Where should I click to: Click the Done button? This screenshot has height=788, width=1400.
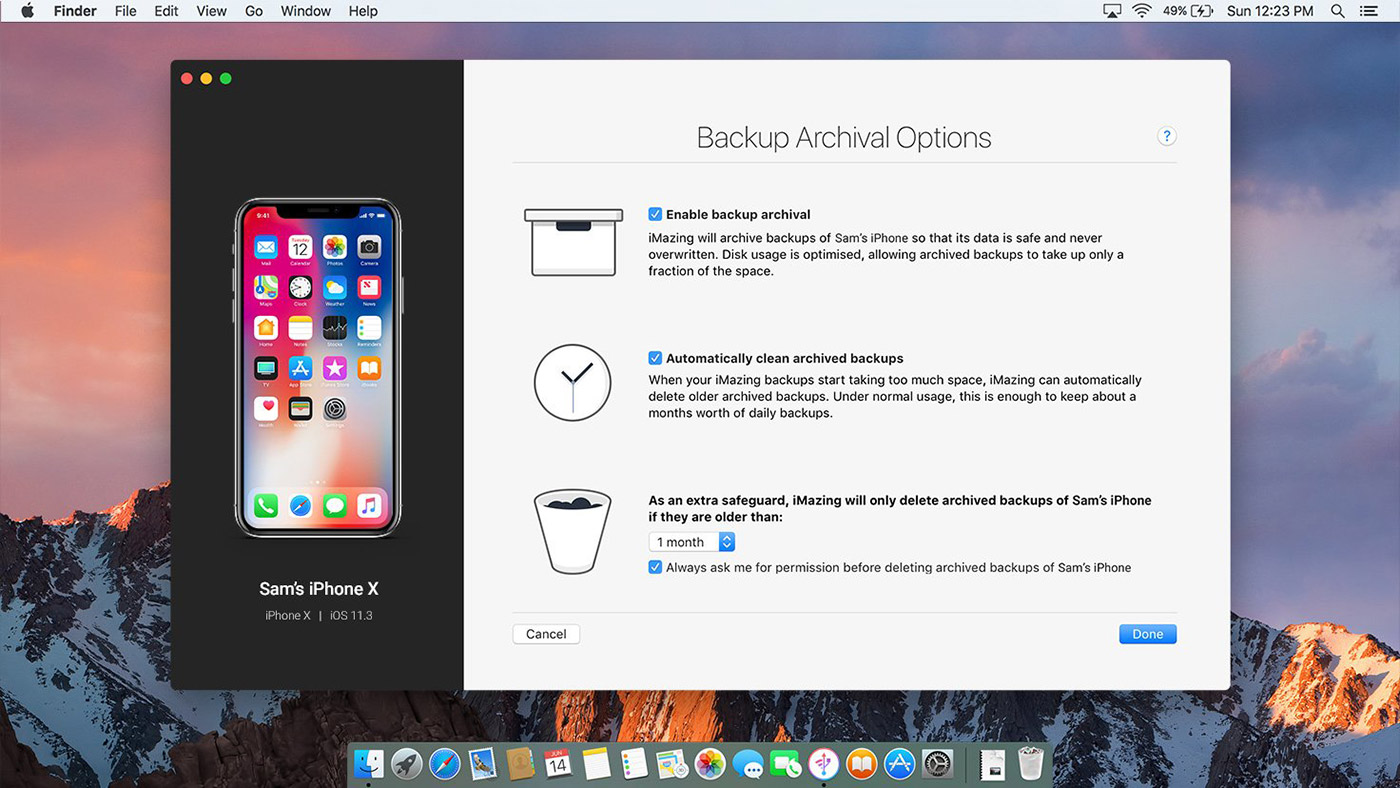pyautogui.click(x=1147, y=634)
